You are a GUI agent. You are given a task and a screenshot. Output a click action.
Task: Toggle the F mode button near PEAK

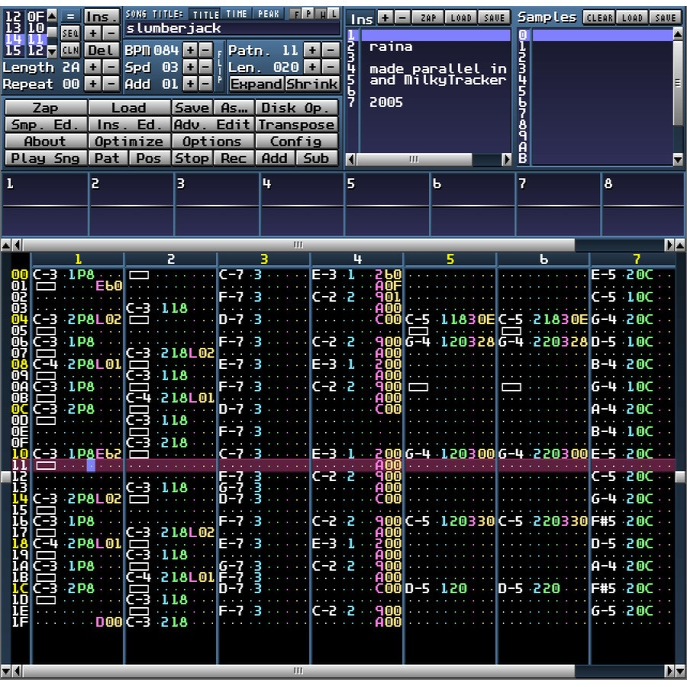click(296, 14)
